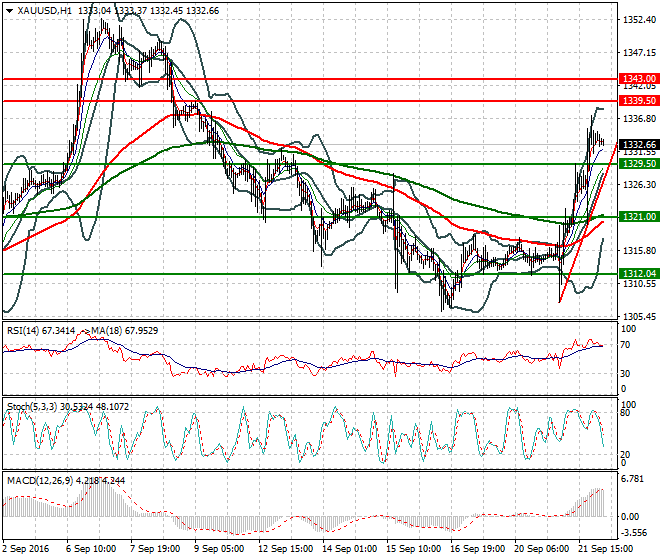Click the 1347.15 price scale value

click(639, 53)
